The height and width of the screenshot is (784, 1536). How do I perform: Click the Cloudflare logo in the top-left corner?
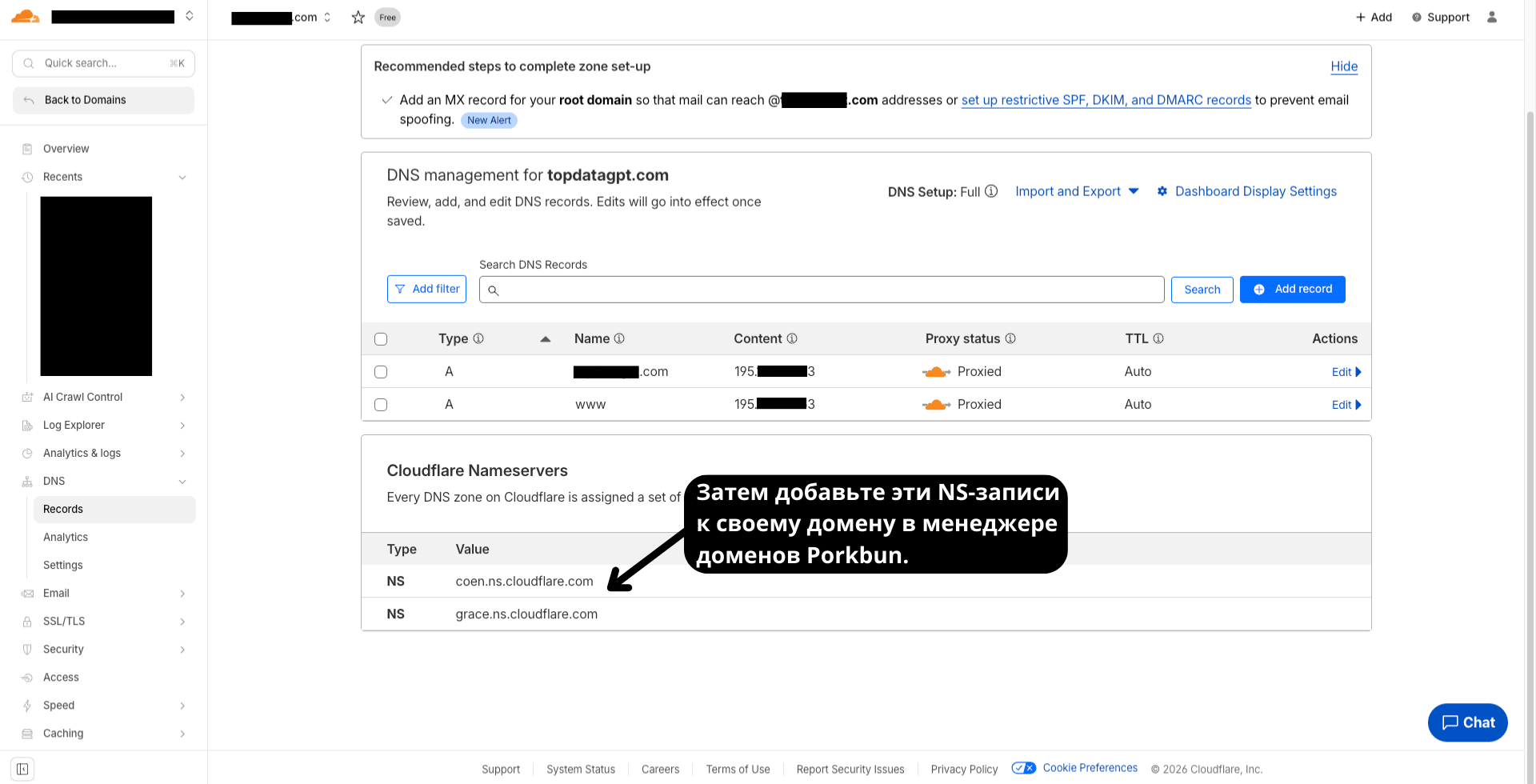pyautogui.click(x=25, y=16)
